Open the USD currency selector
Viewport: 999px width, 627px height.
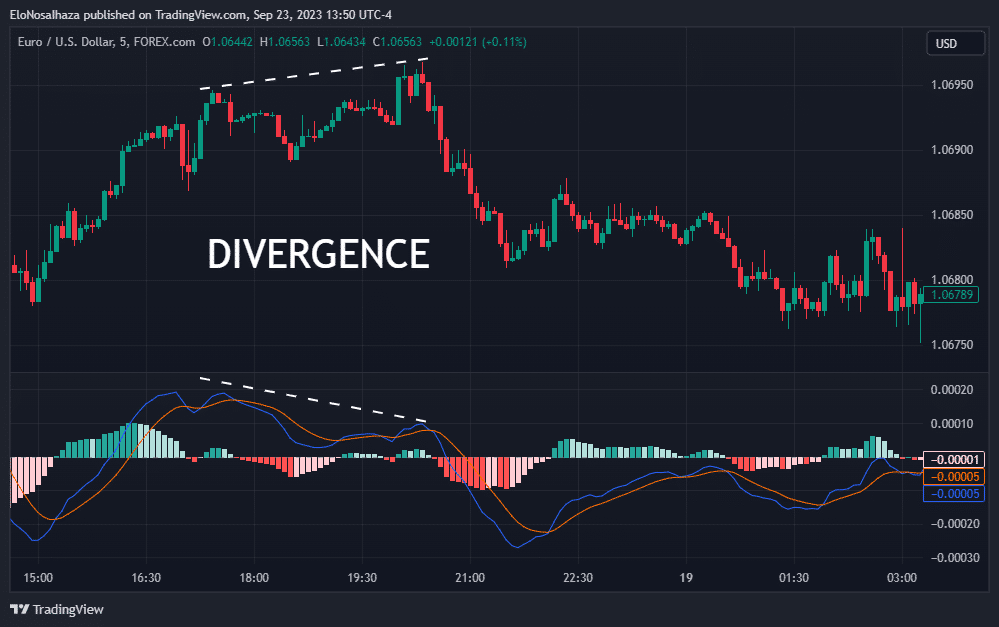click(x=955, y=43)
